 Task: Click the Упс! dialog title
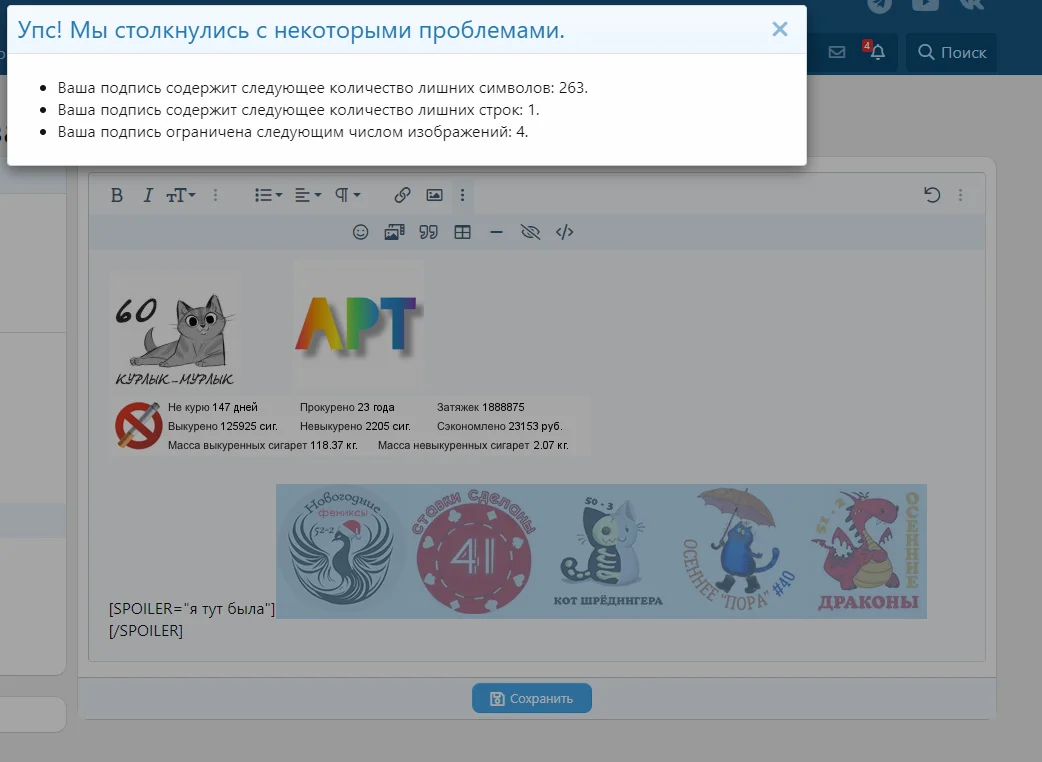pos(291,30)
